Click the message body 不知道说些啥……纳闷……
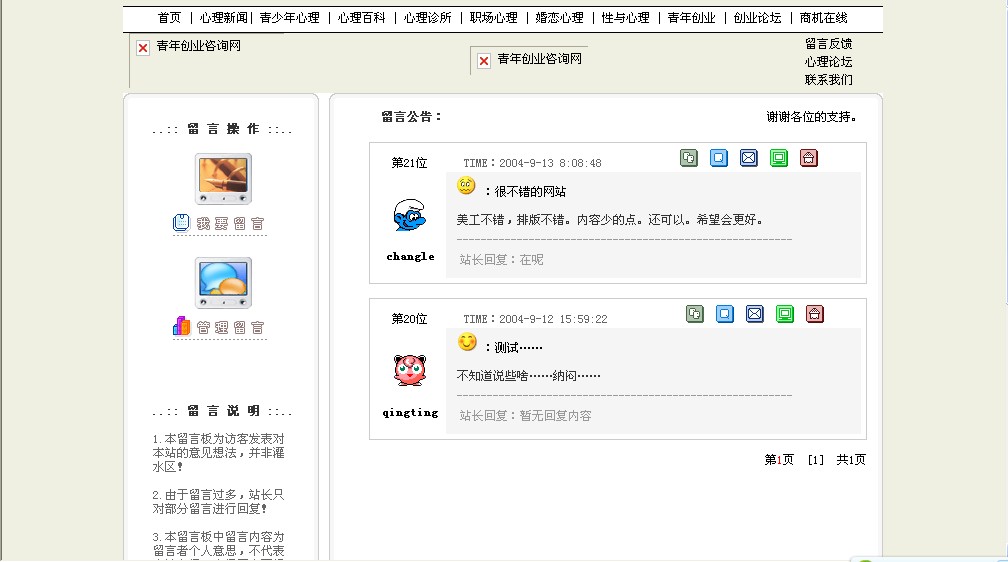 tap(528, 376)
